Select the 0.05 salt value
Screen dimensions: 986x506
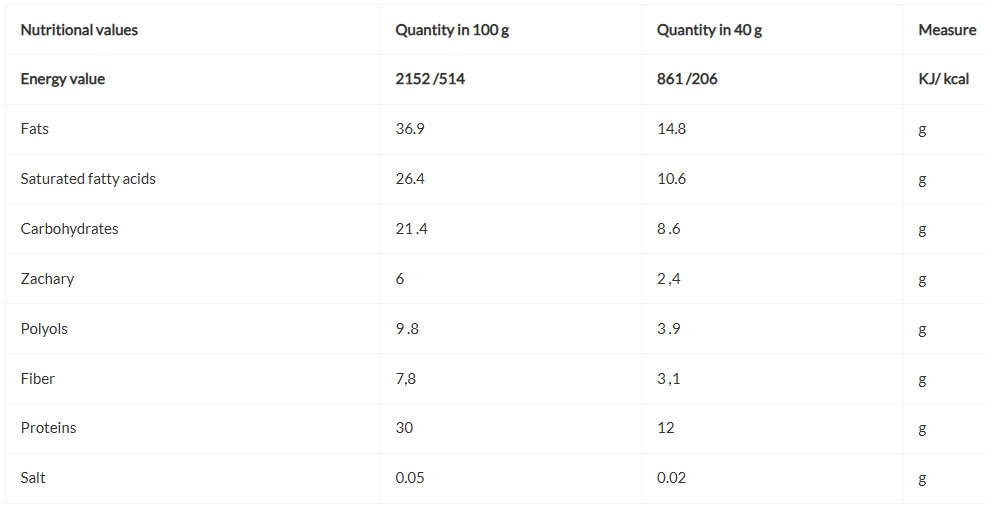coord(410,478)
